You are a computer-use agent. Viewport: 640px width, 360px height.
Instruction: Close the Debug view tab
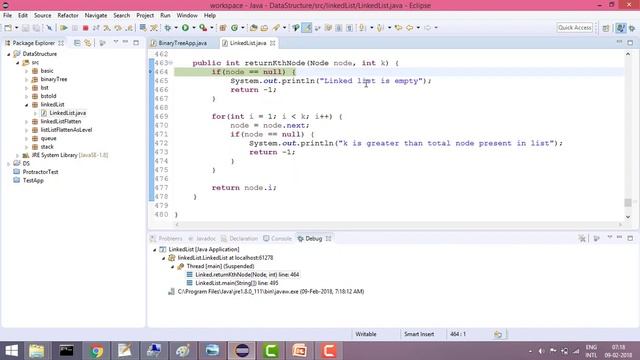pyautogui.click(x=329, y=239)
